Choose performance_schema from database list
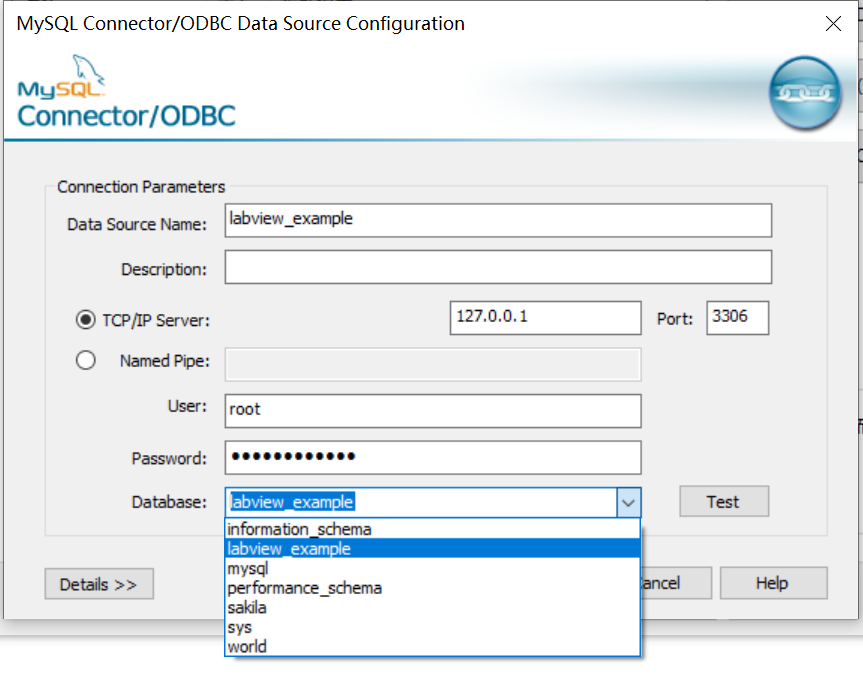 tap(433, 588)
